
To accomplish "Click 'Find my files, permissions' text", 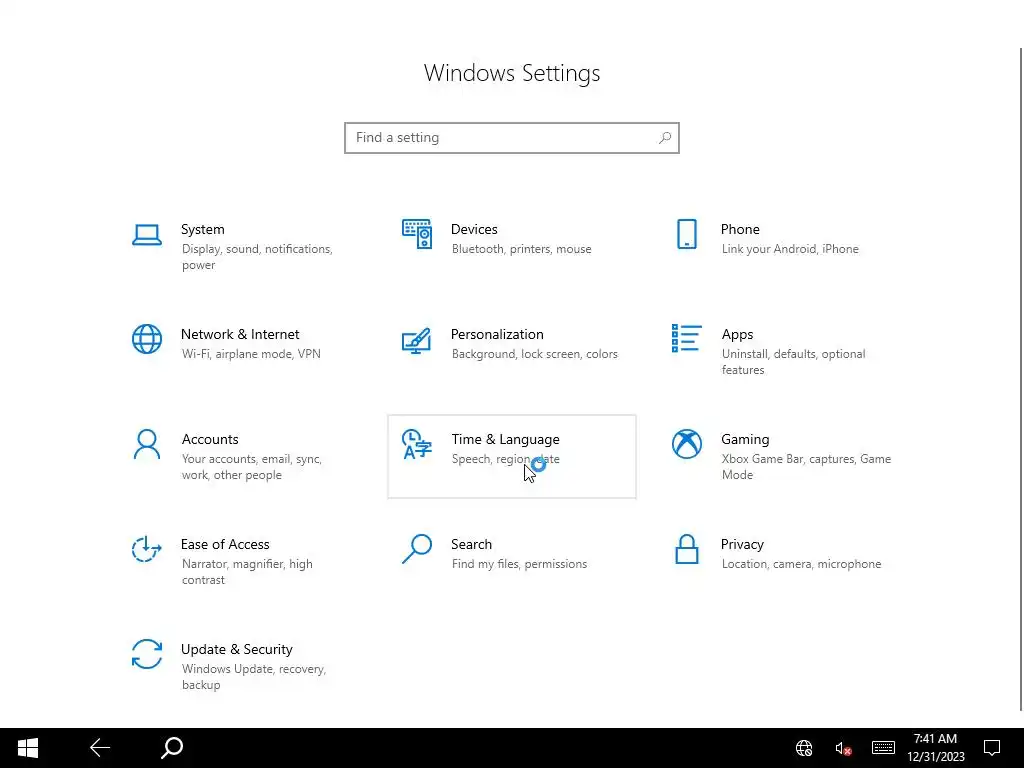I will 519,564.
